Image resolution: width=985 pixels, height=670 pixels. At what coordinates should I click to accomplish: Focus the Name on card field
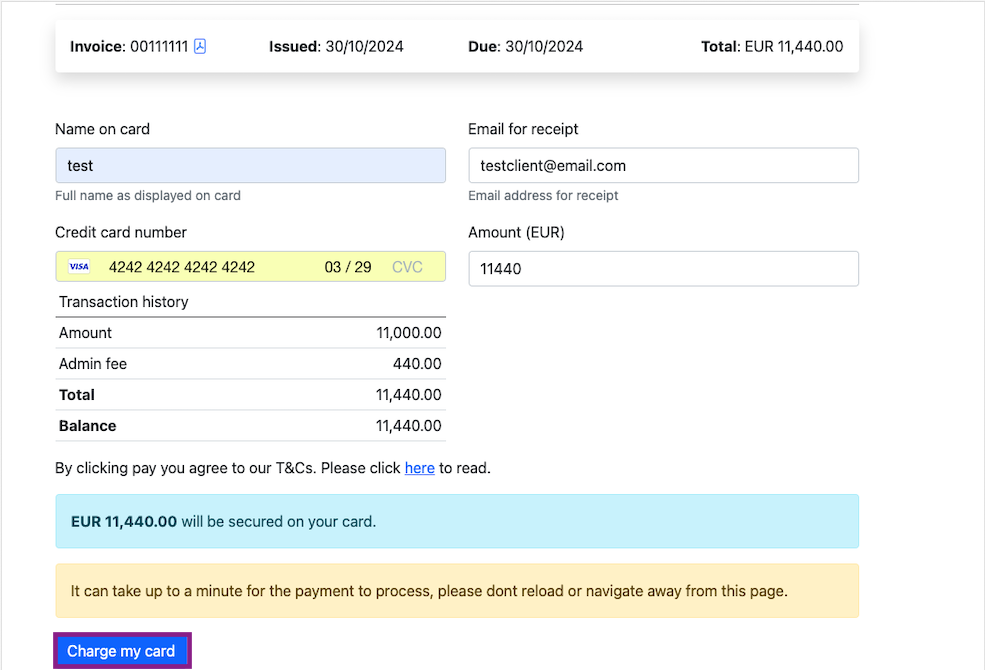(250, 166)
